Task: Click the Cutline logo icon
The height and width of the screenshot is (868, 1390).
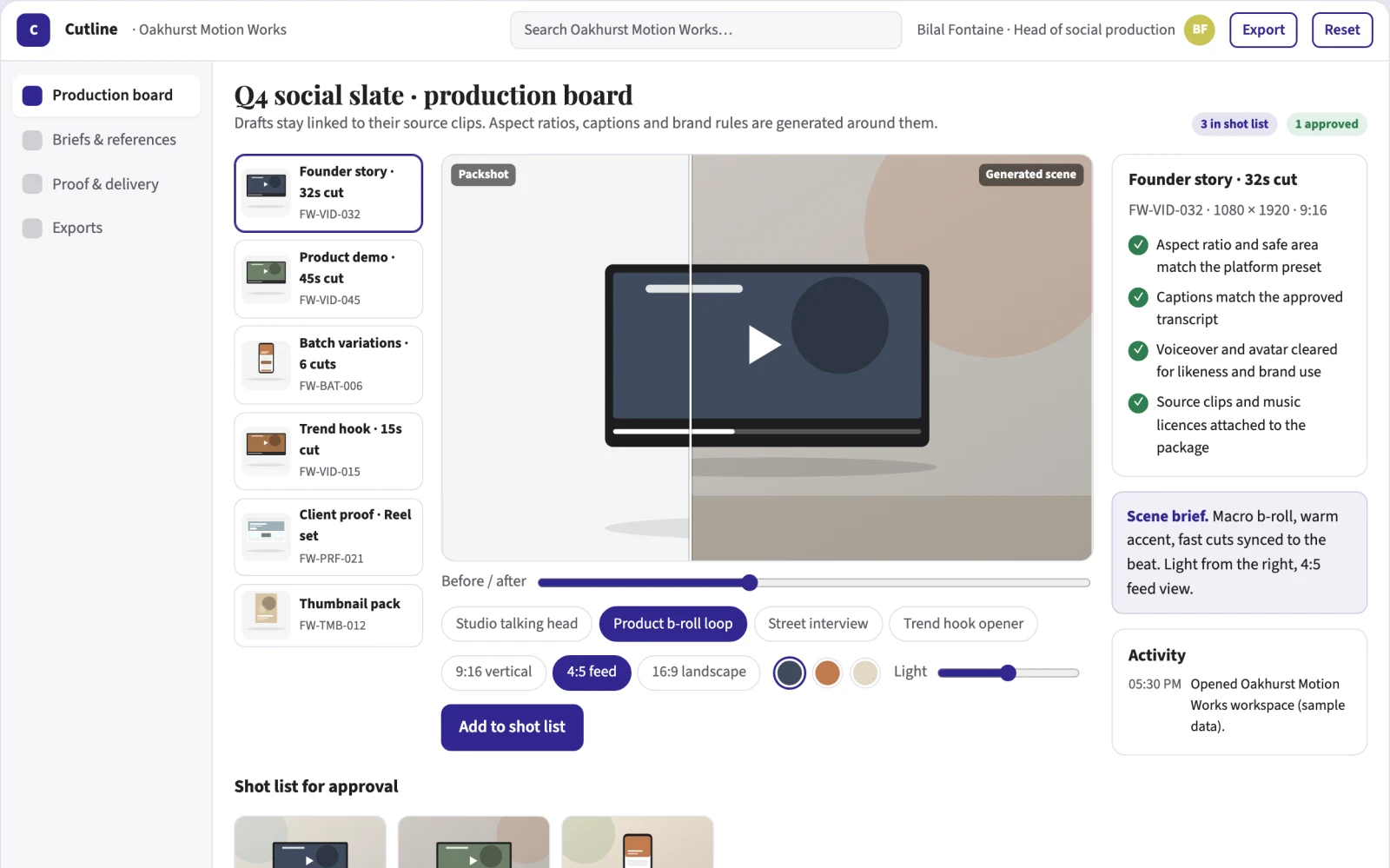Action: point(34,30)
